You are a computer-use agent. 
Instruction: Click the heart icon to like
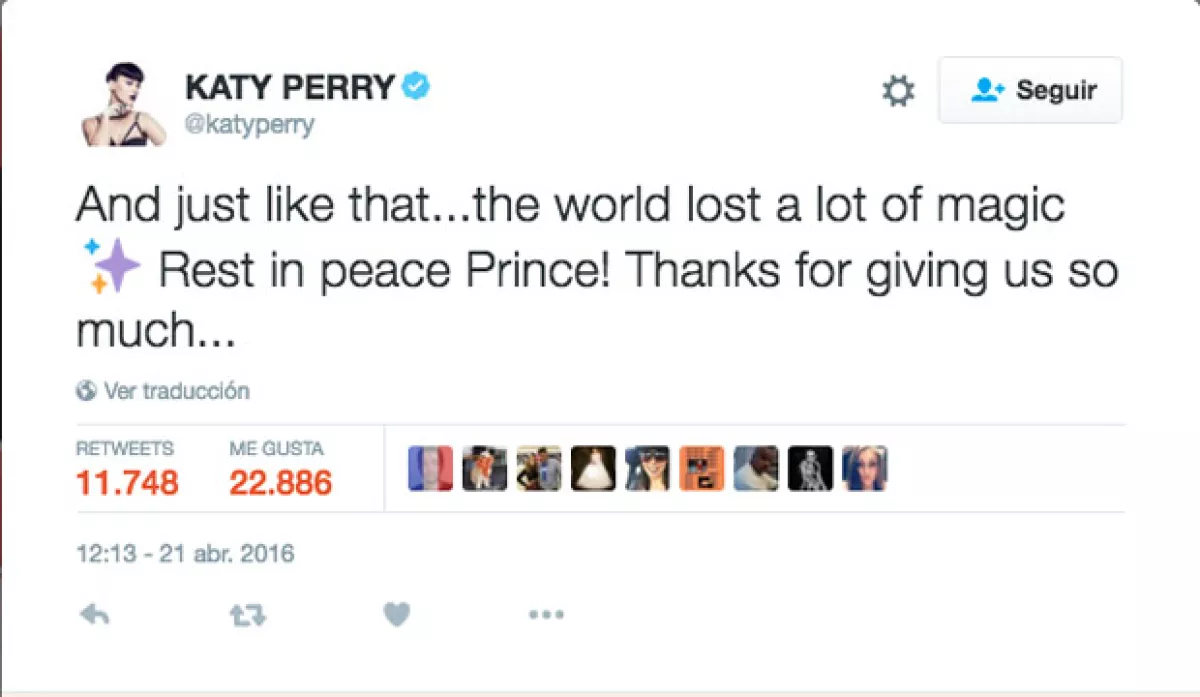(x=396, y=614)
